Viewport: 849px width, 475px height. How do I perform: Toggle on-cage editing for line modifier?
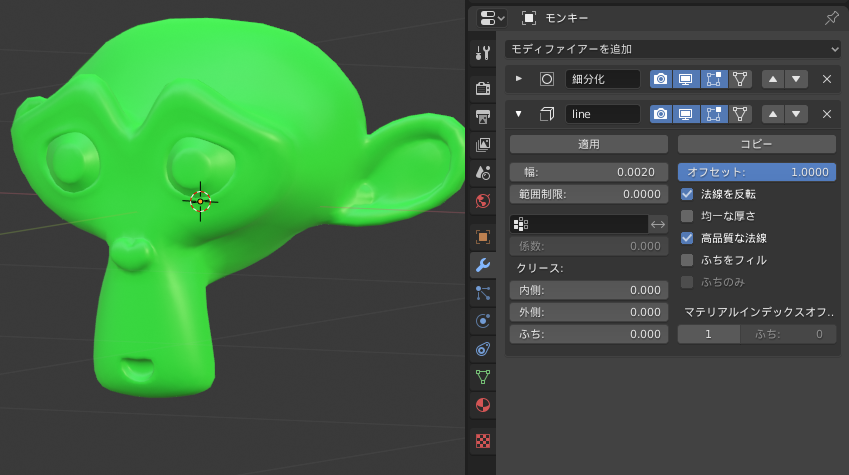point(740,114)
